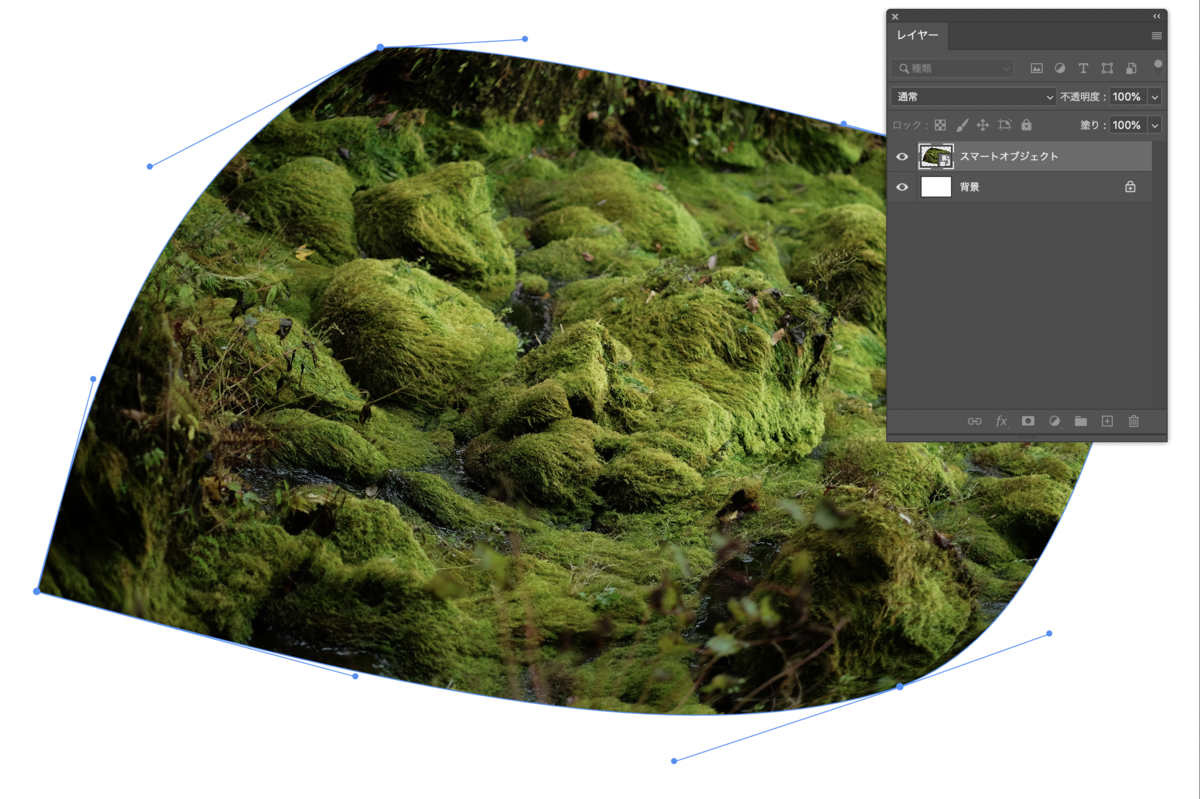Viewport: 1200px width, 799px height.
Task: Click the padlock on the 背景 layer
Action: (x=1130, y=187)
